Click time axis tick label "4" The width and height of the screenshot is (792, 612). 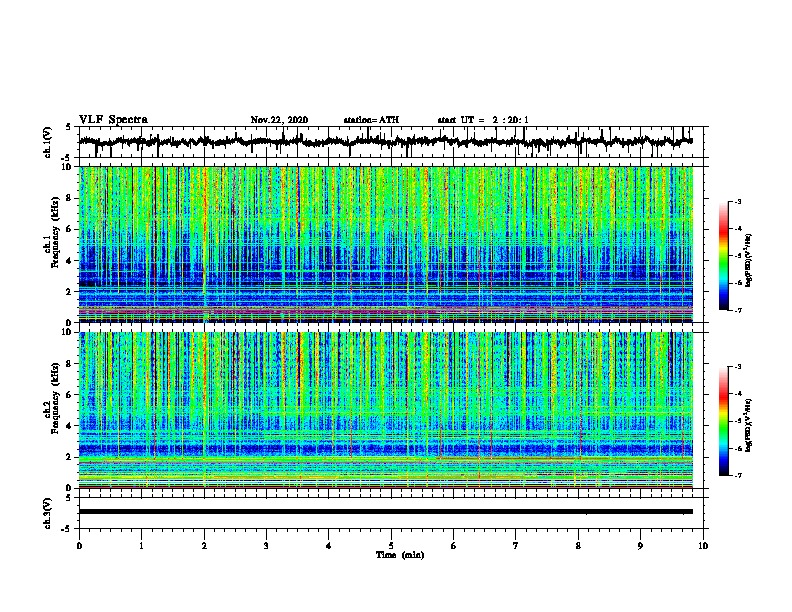[329, 546]
